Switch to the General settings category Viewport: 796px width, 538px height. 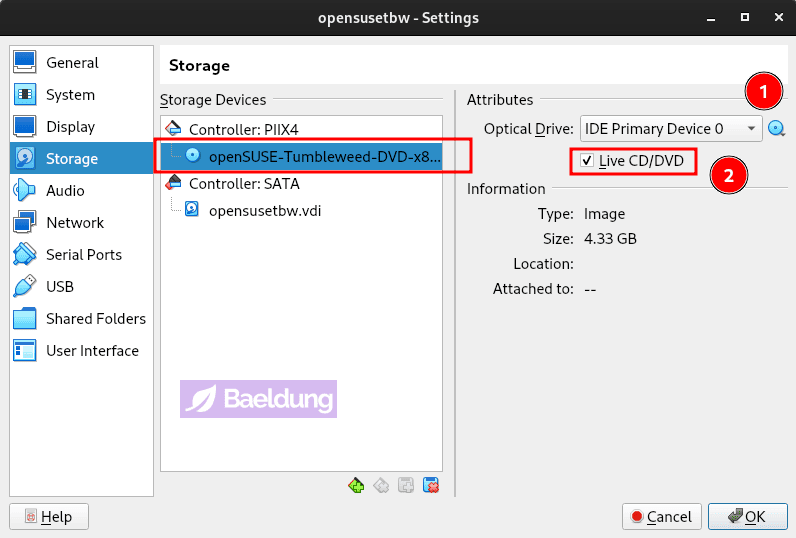tap(72, 63)
